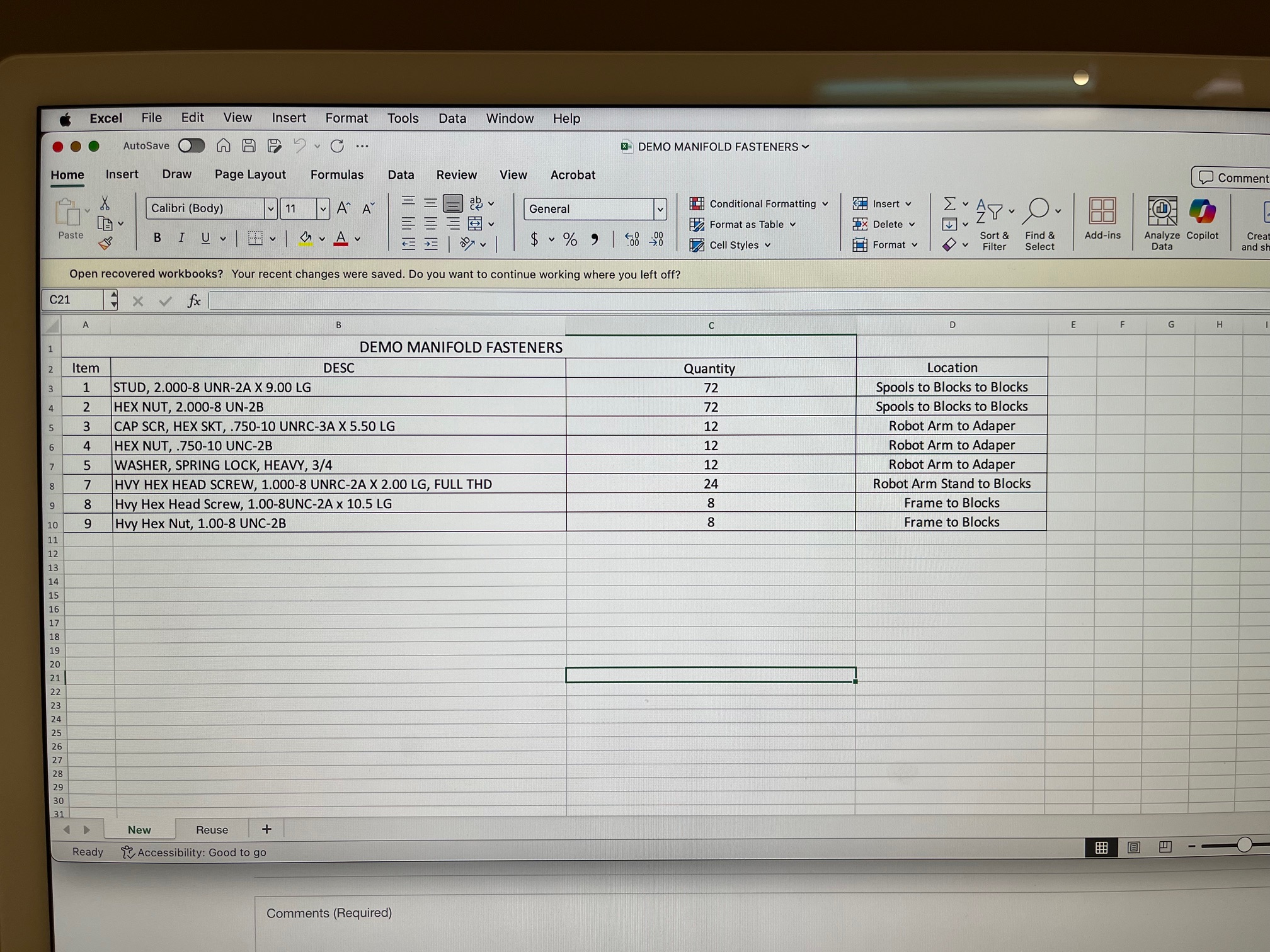Open the font name Calibri dropdown

pyautogui.click(x=270, y=208)
